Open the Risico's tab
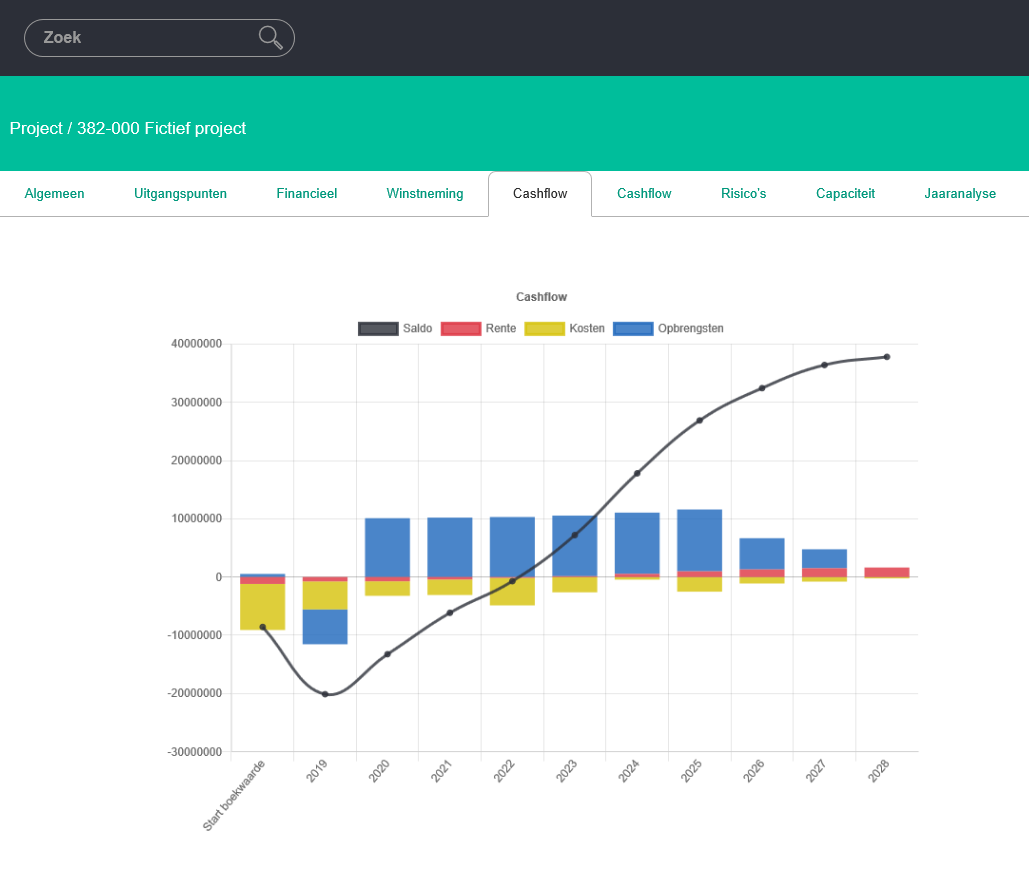1029x895 pixels. [744, 194]
